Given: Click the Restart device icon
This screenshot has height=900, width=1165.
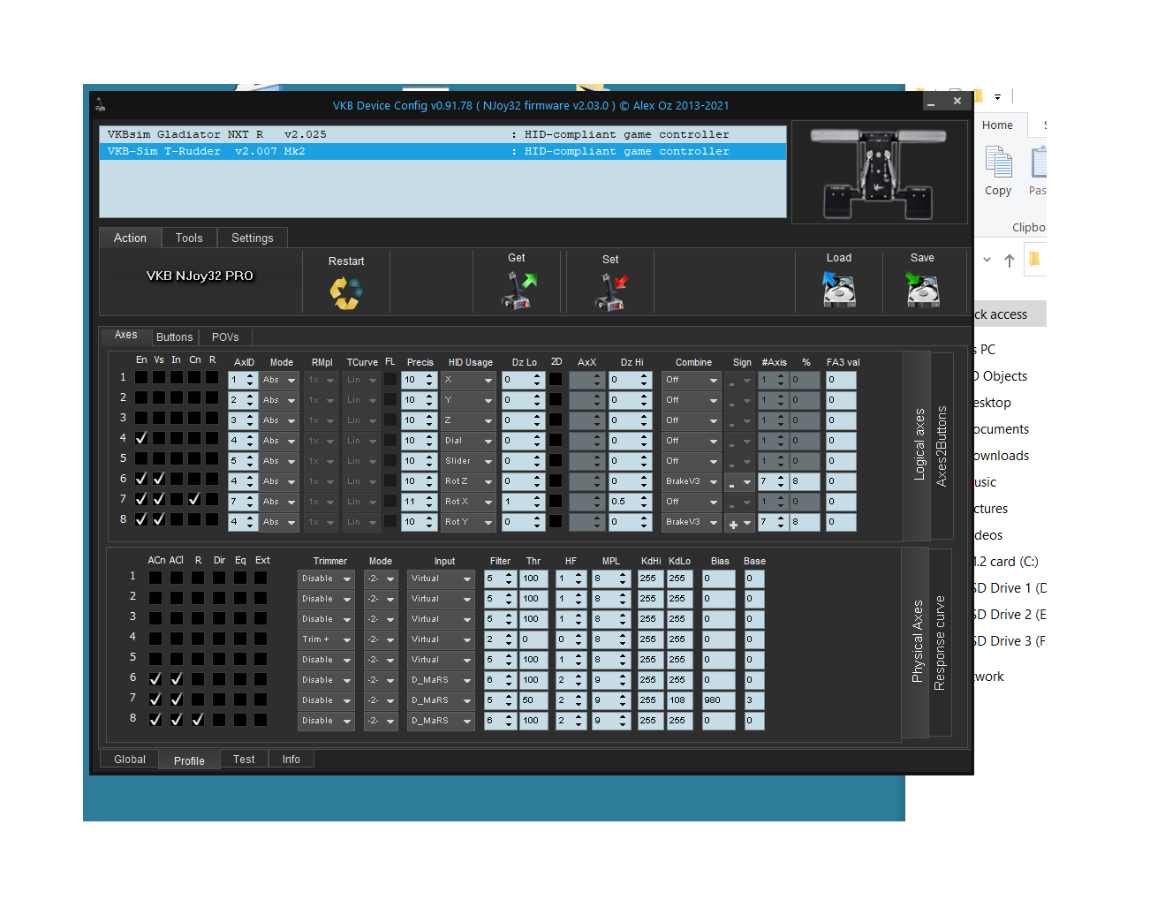Looking at the screenshot, I should (346, 293).
